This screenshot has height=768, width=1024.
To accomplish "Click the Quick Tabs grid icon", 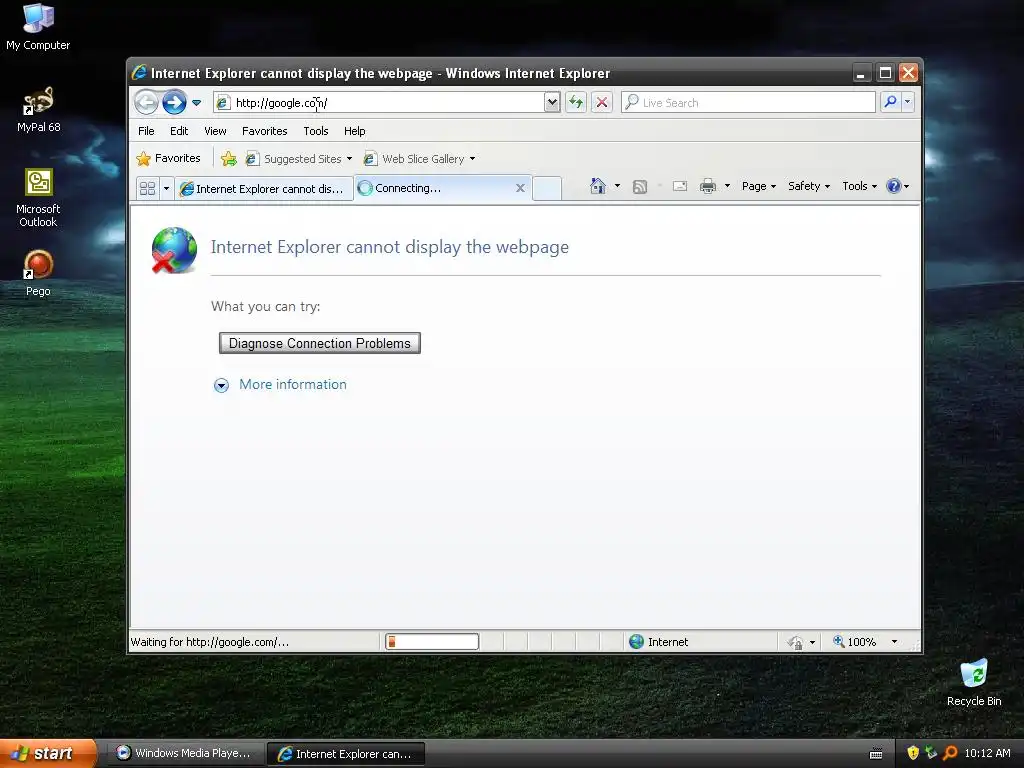I will (148, 188).
